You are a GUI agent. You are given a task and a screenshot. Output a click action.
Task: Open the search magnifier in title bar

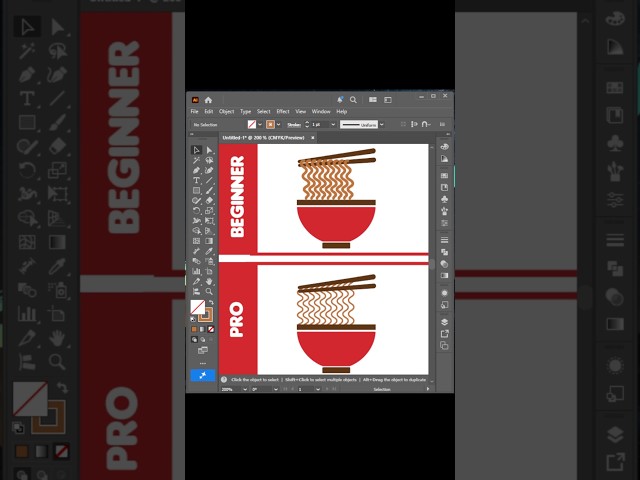pos(353,100)
